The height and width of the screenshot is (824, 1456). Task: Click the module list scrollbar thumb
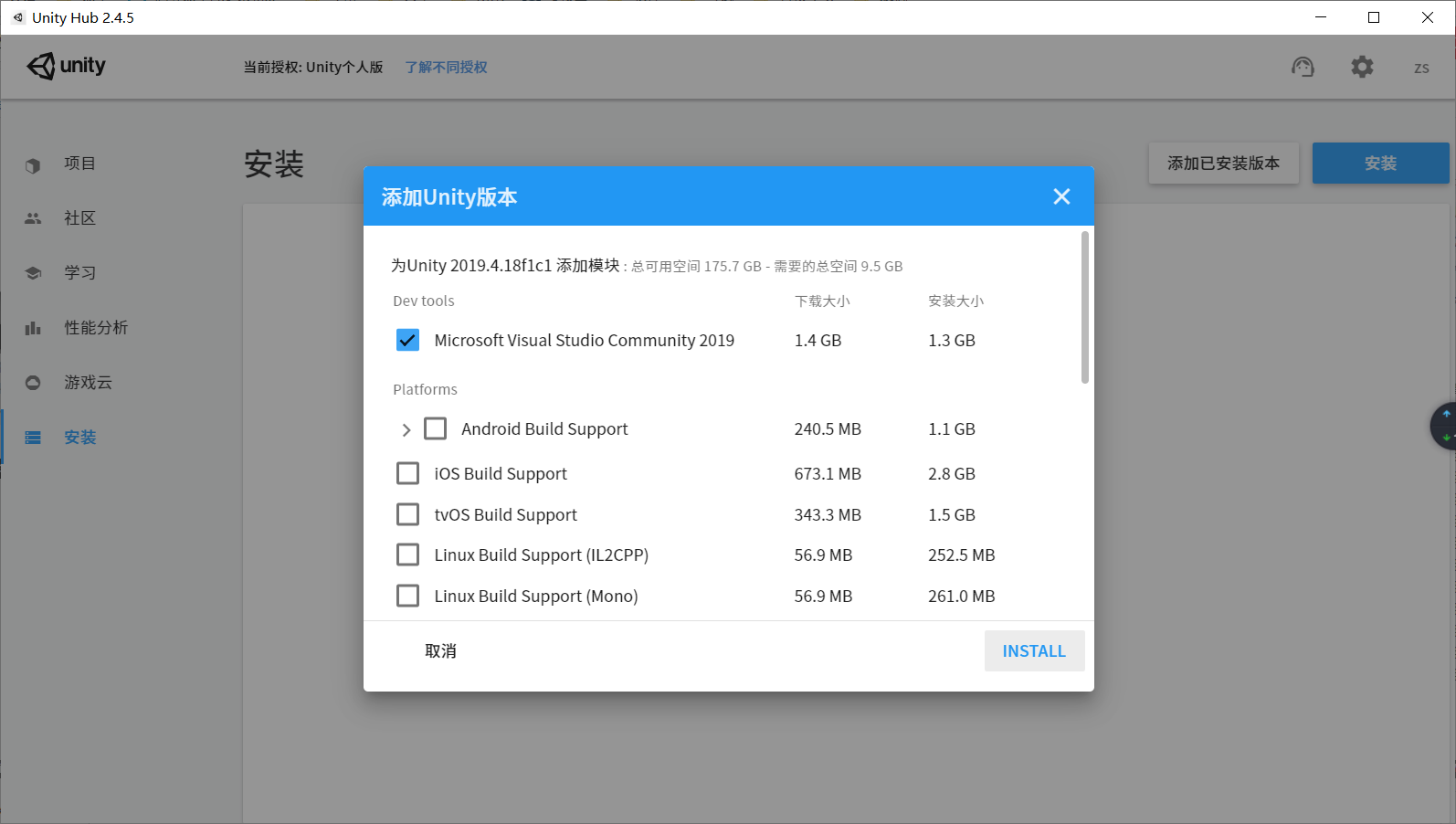click(x=1085, y=307)
